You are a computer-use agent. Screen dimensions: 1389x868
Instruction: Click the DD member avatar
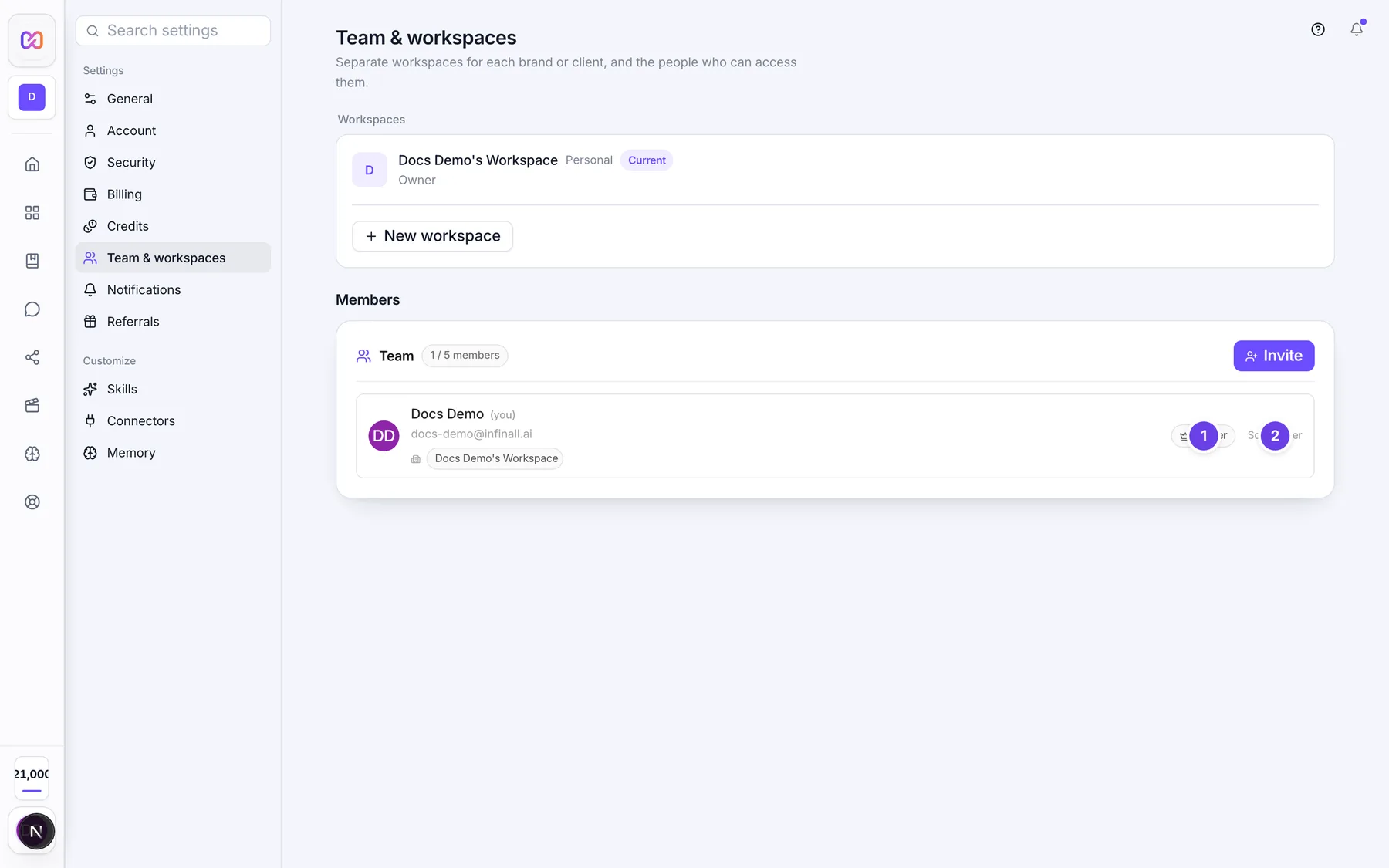coord(384,436)
